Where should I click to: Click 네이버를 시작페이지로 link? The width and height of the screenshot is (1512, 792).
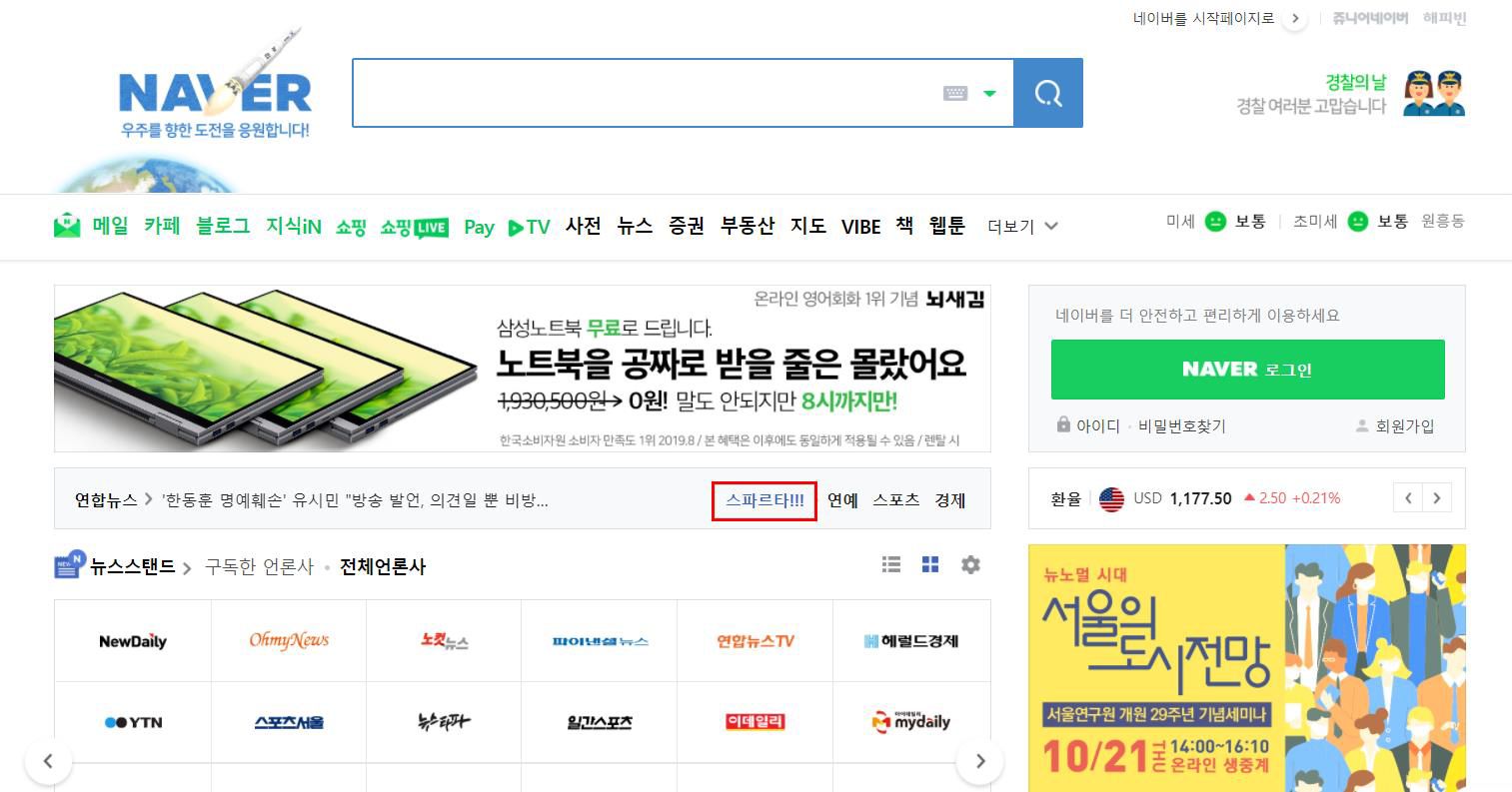[x=1203, y=18]
